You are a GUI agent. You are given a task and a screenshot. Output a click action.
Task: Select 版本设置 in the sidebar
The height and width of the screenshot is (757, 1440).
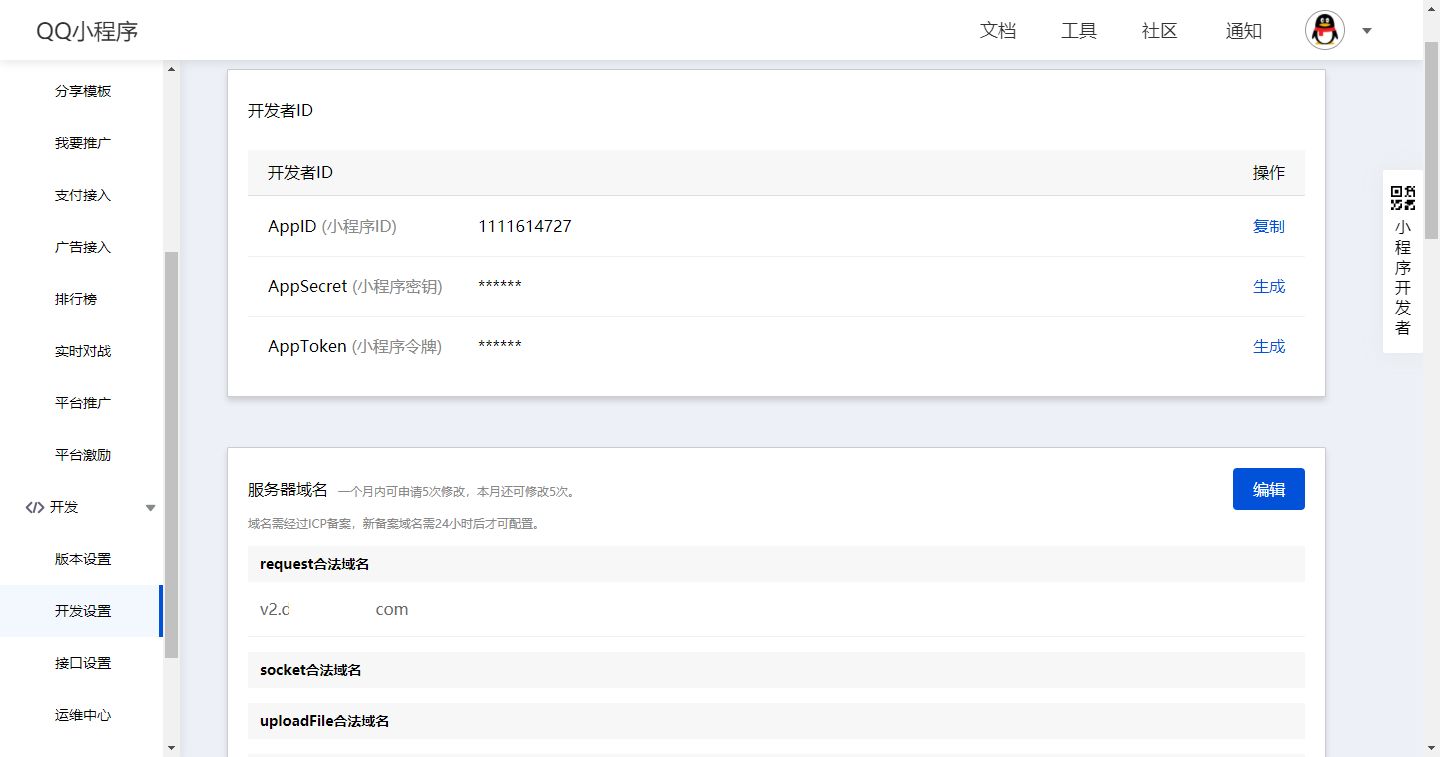pos(83,559)
